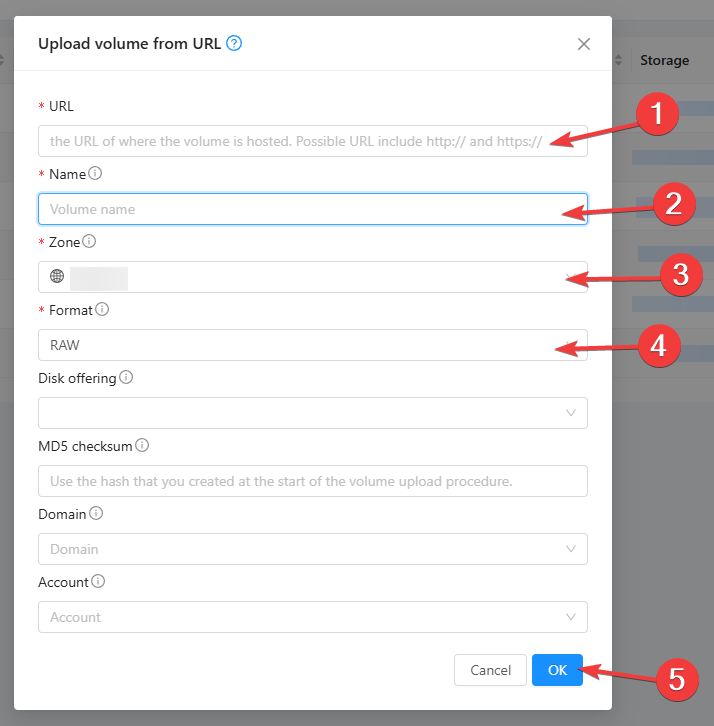
Task: Close the Upload volume from URL dialog
Action: (584, 44)
